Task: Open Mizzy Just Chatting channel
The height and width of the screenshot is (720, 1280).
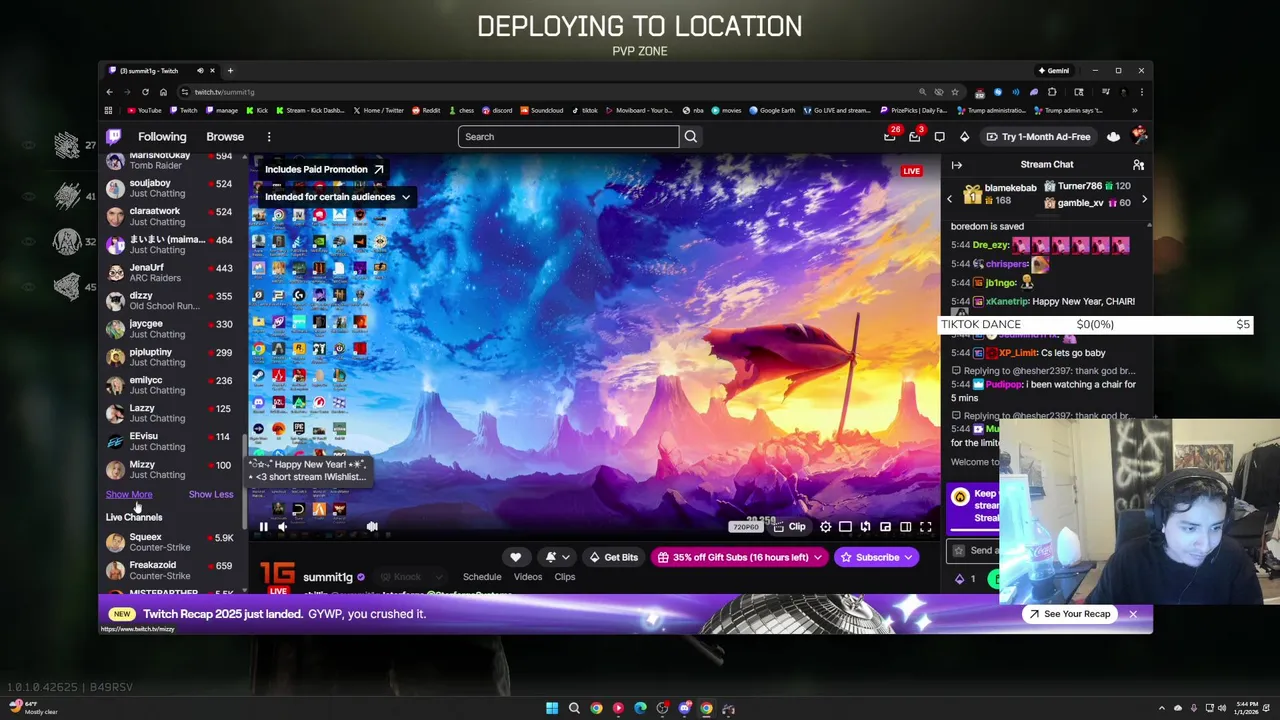Action: pyautogui.click(x=170, y=469)
